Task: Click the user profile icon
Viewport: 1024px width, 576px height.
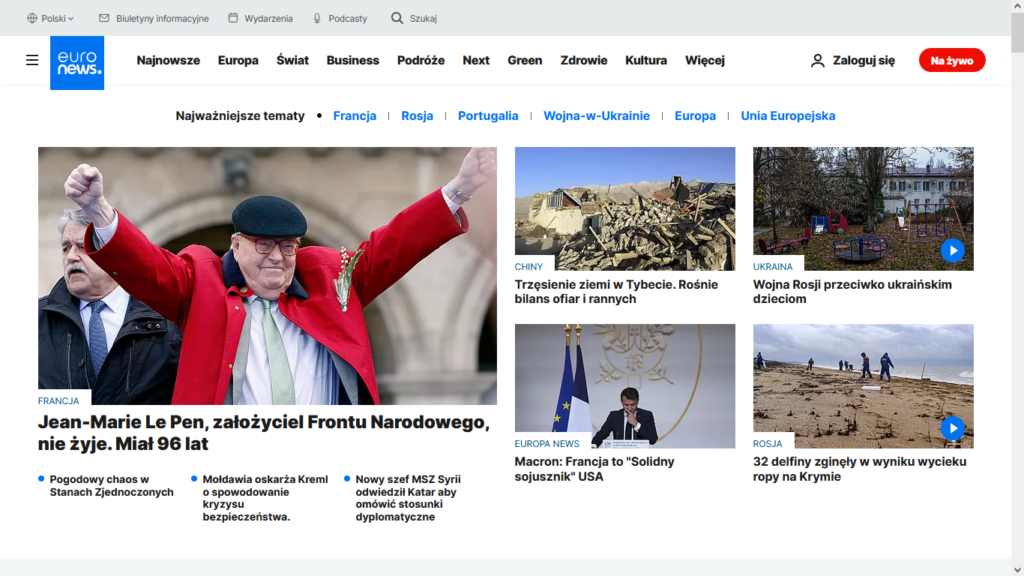Action: [818, 60]
